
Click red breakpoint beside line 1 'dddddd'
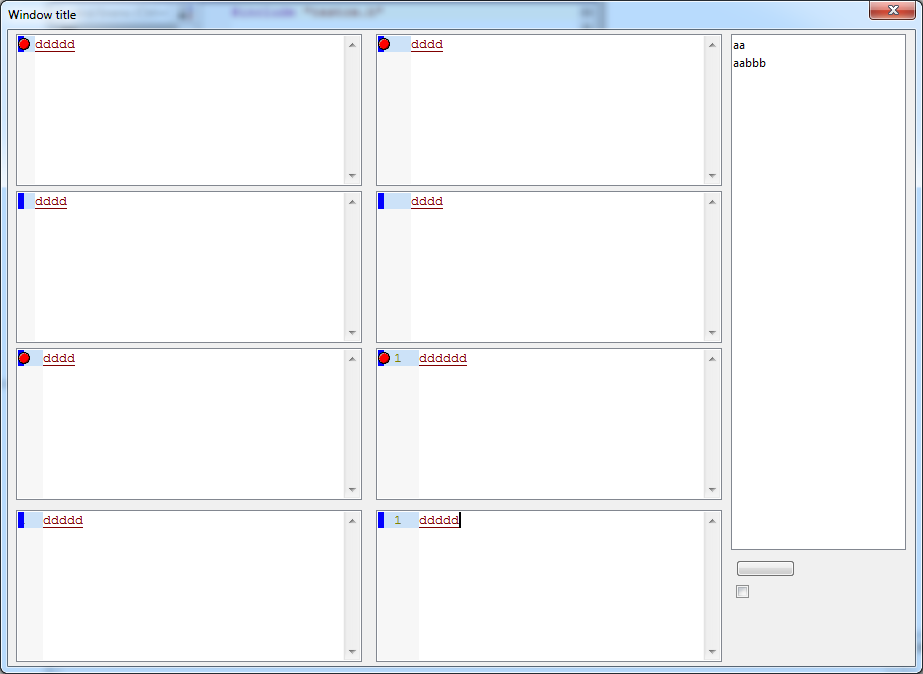384,358
